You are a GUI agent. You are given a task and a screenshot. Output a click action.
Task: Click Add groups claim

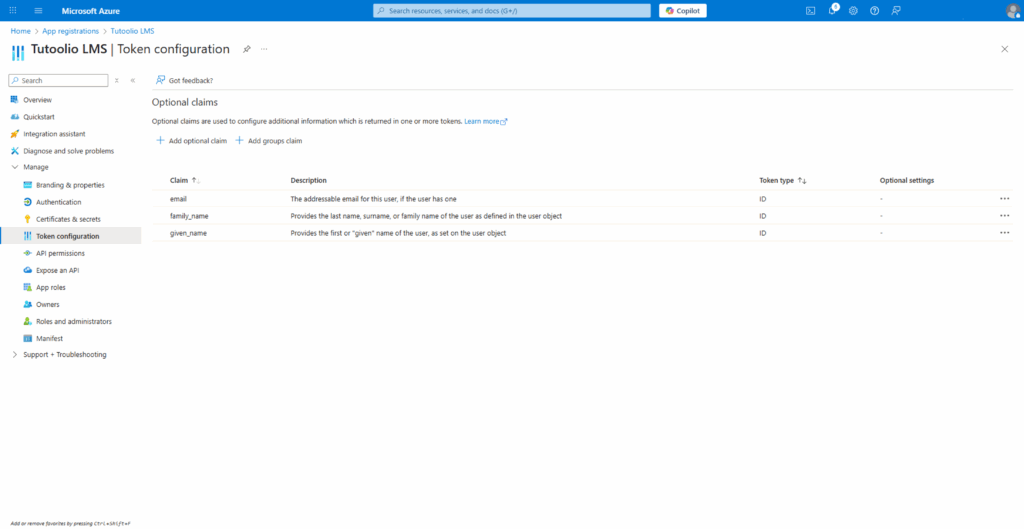[268, 141]
